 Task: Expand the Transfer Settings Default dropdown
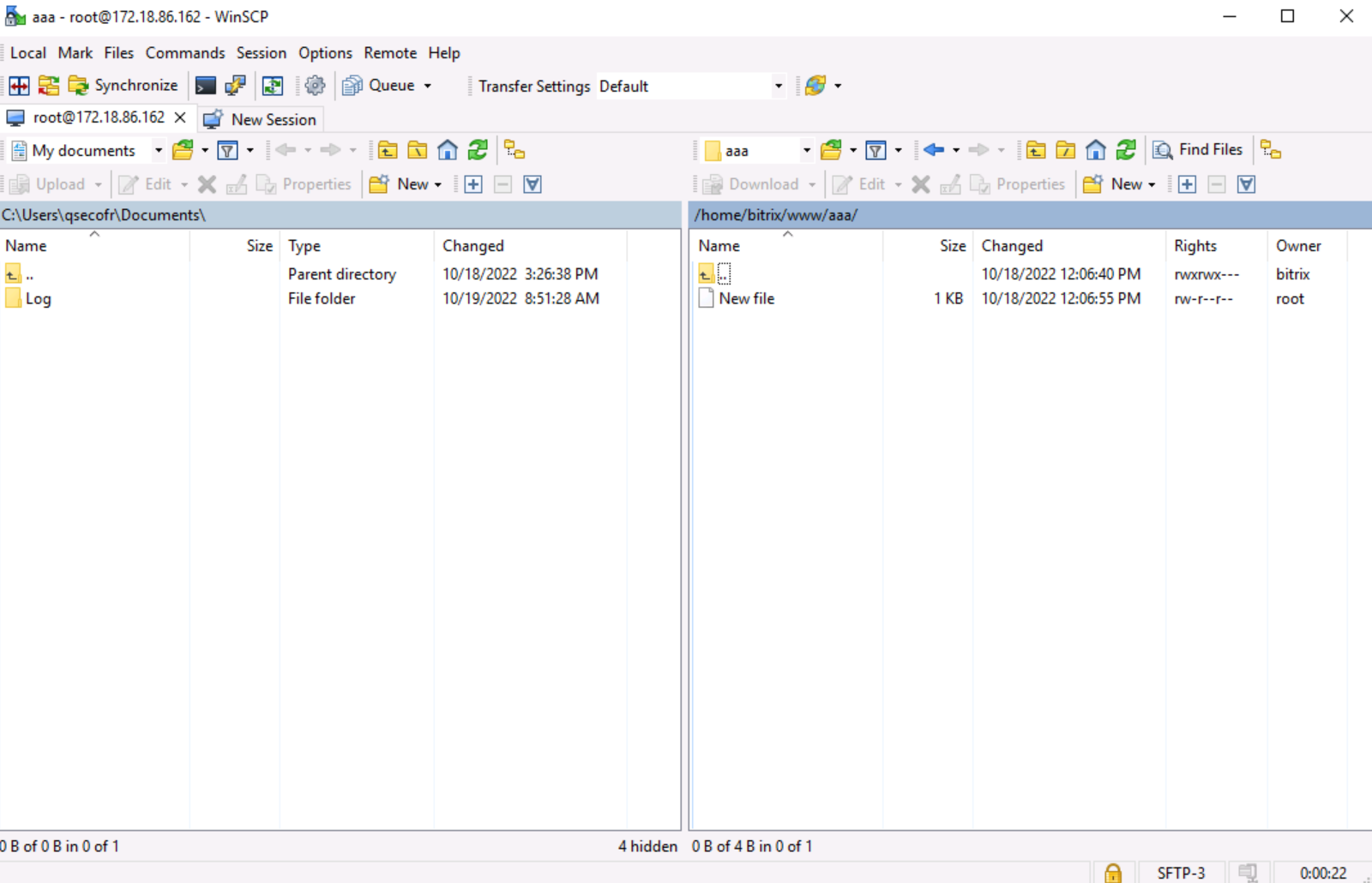778,86
